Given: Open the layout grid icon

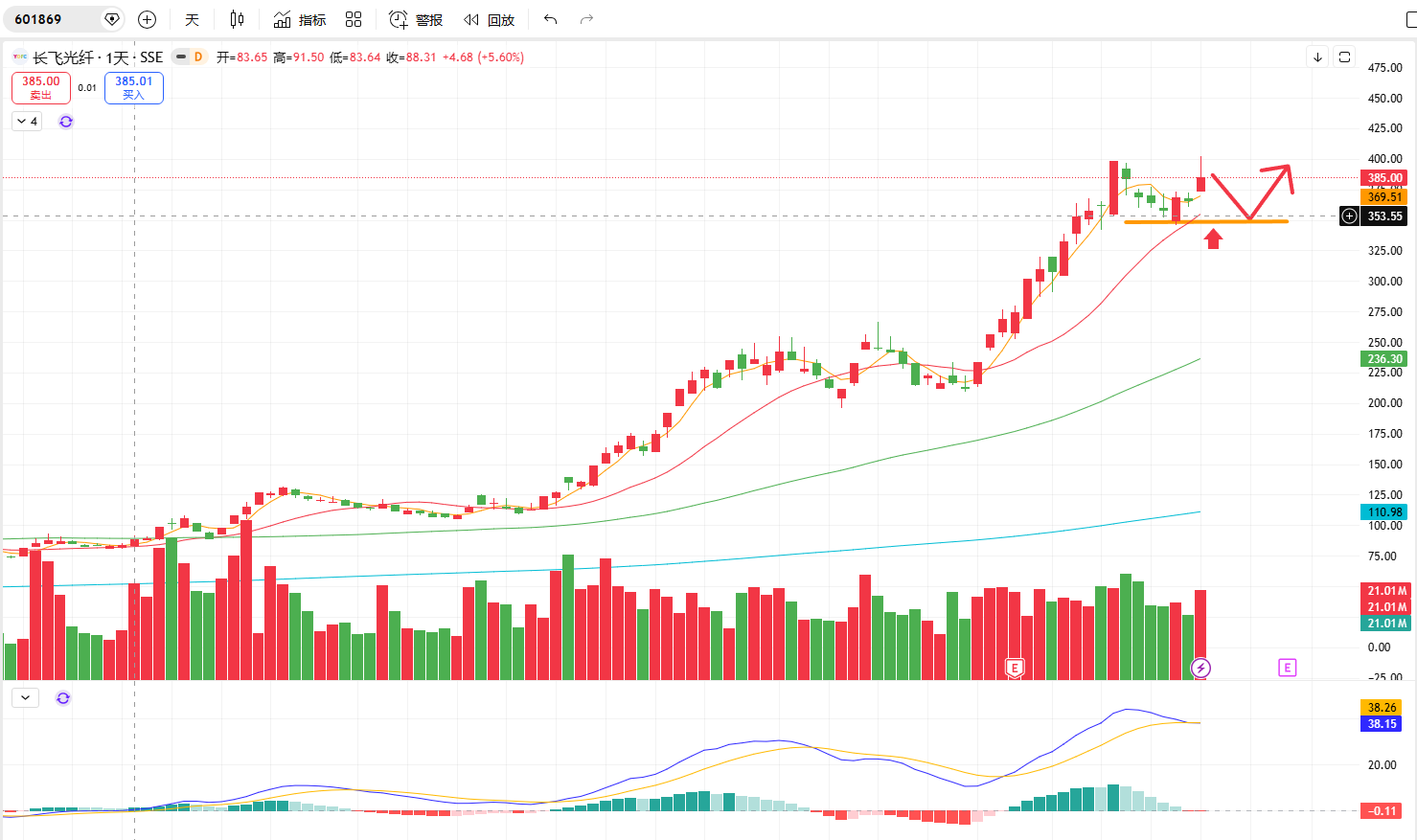Looking at the screenshot, I should (354, 19).
